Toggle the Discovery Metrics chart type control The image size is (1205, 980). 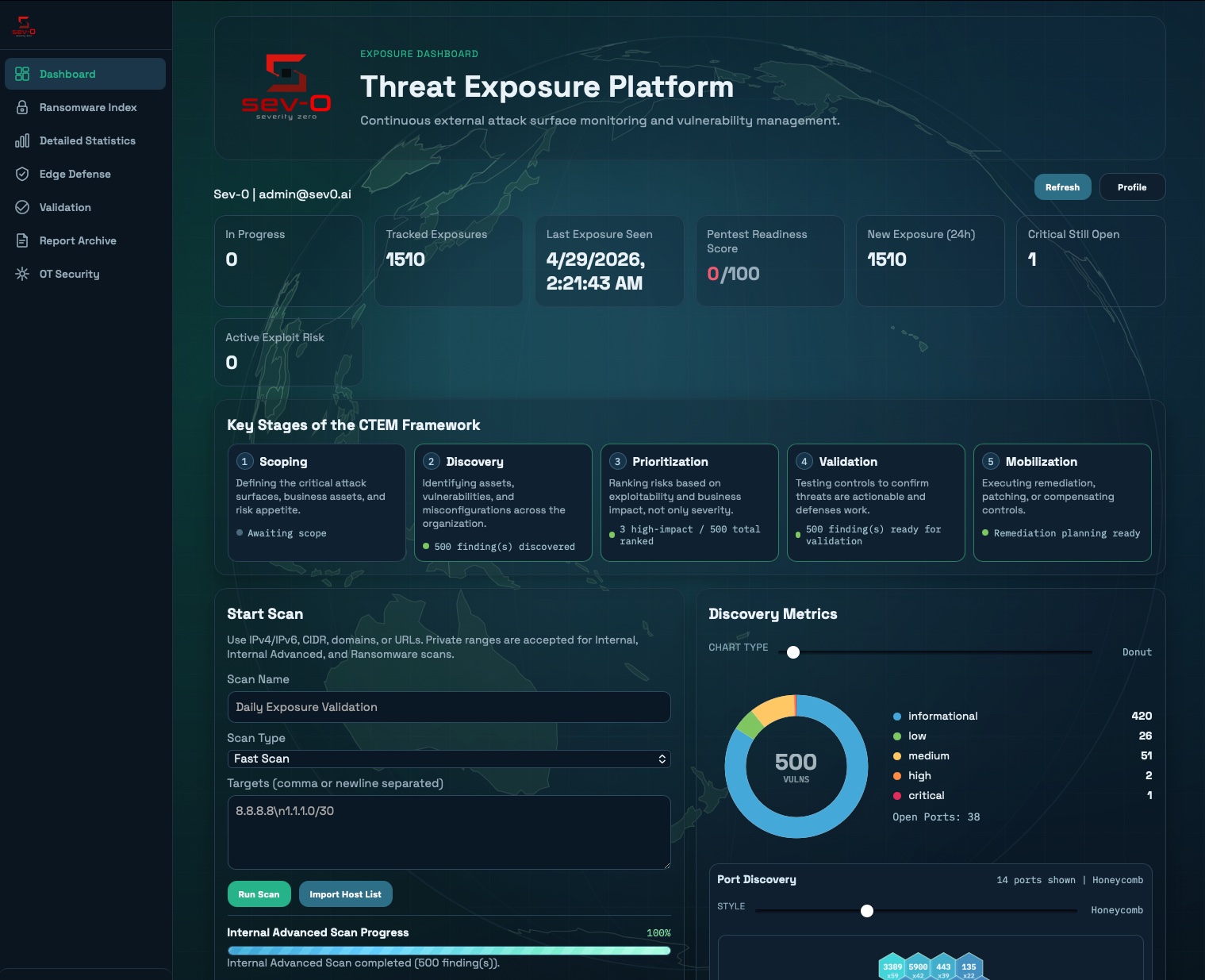(792, 652)
